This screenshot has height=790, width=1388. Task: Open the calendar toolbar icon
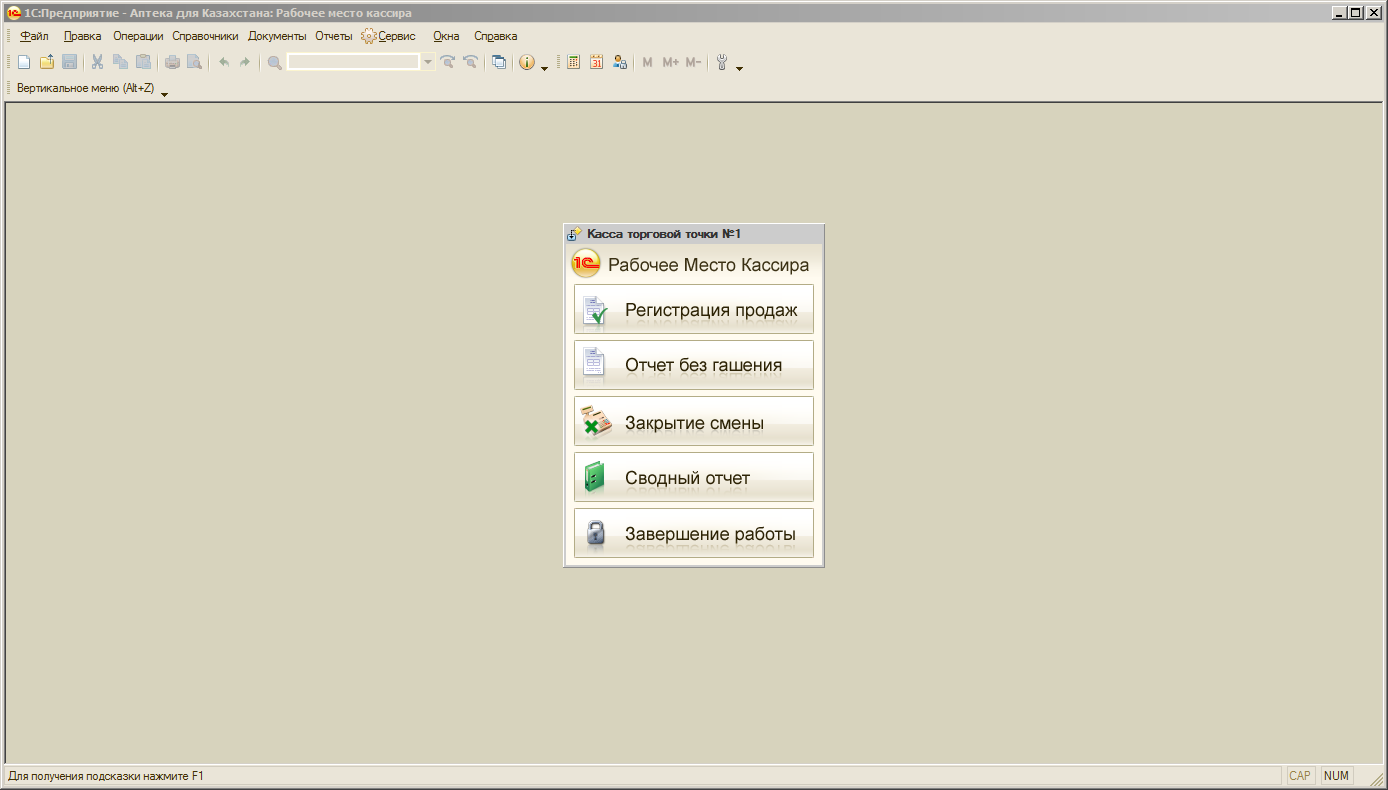click(x=596, y=62)
